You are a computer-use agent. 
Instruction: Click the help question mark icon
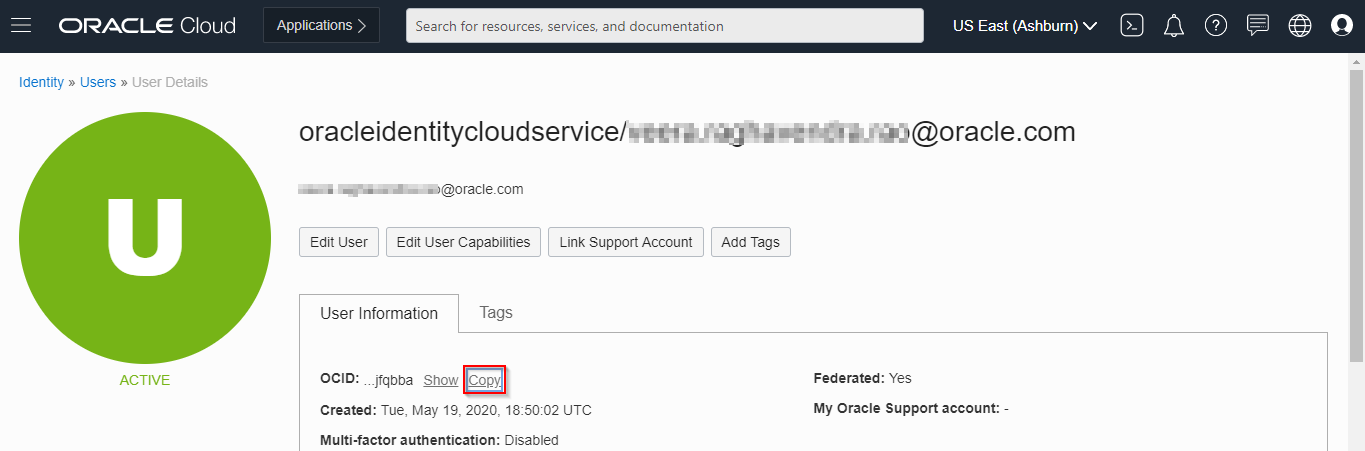(x=1216, y=26)
